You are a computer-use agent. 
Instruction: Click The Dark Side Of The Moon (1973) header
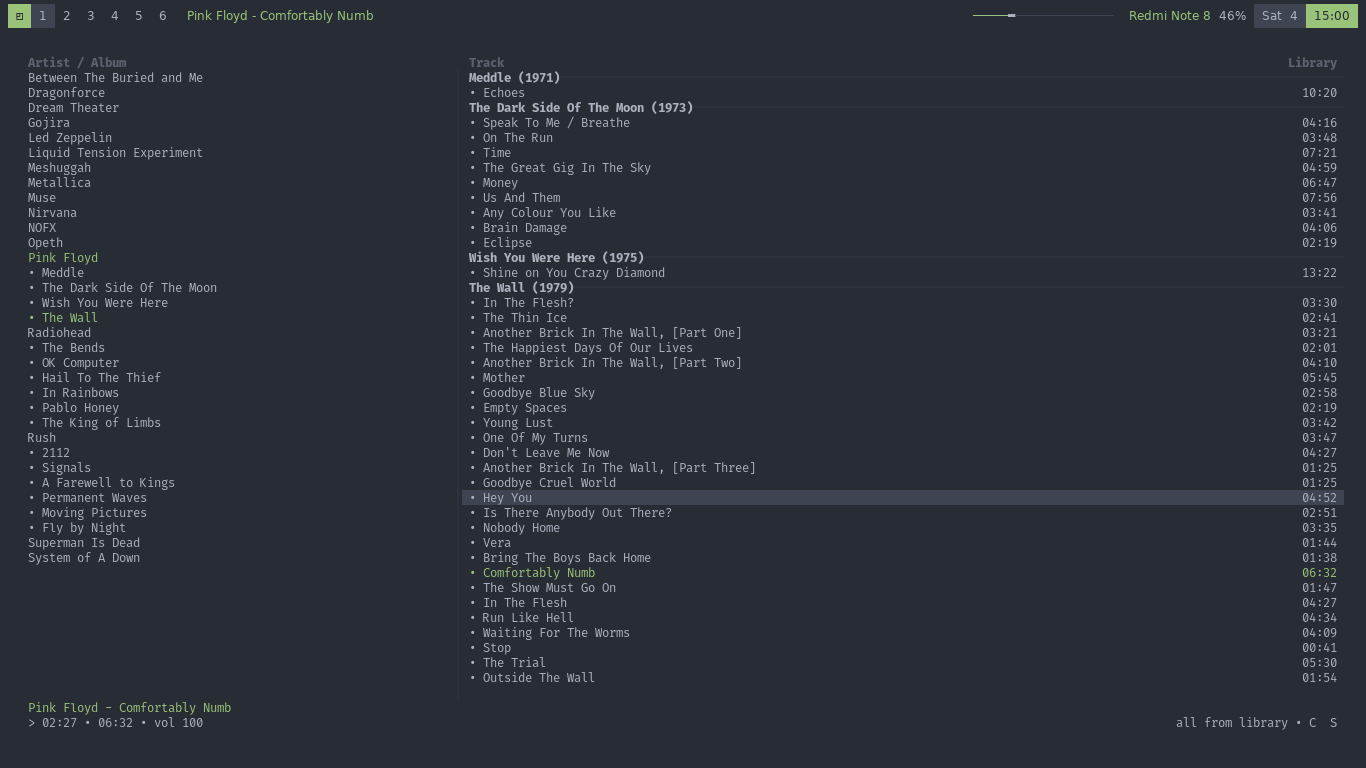(x=581, y=107)
